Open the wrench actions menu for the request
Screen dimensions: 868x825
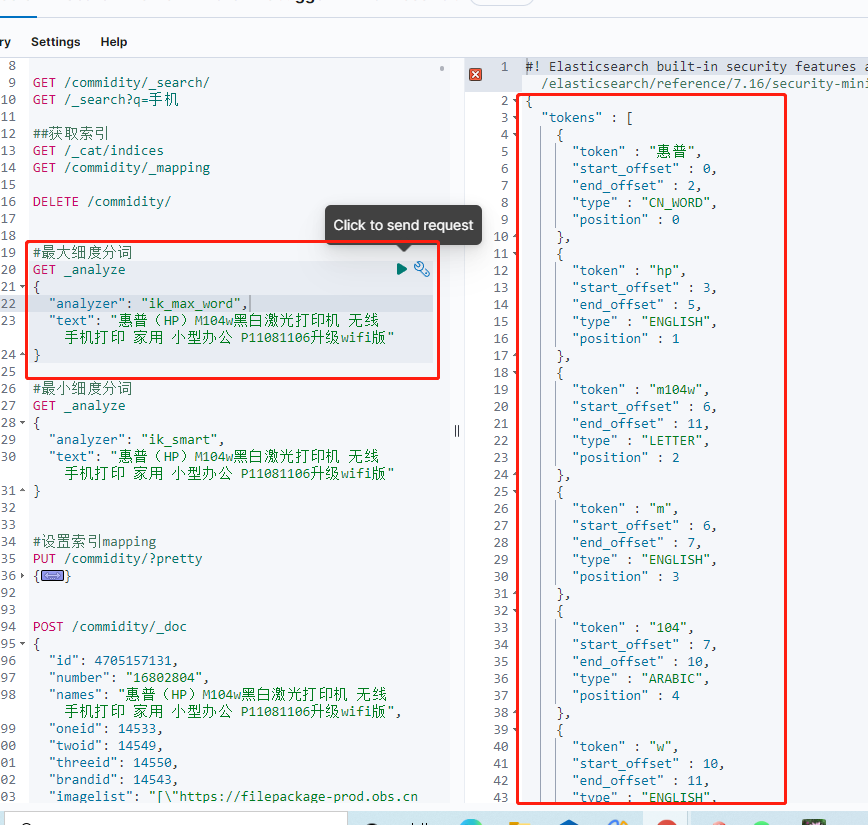coord(422,269)
